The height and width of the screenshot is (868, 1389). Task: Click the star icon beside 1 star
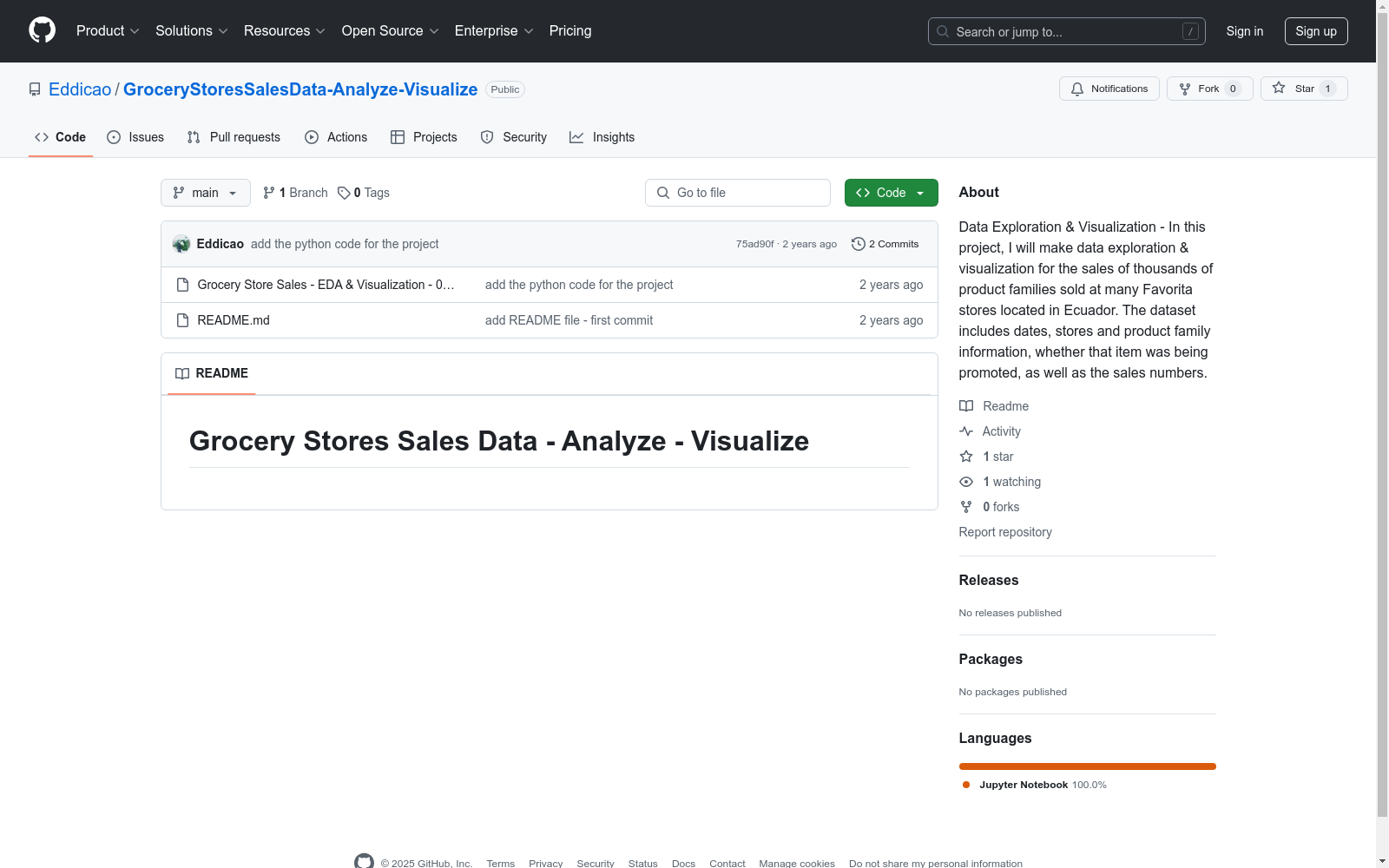(966, 457)
